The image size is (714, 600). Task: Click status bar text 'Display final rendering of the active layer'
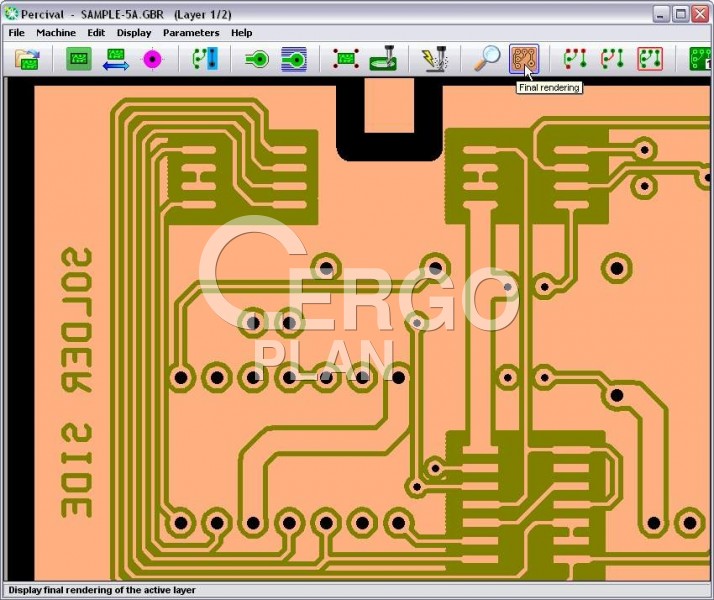102,590
